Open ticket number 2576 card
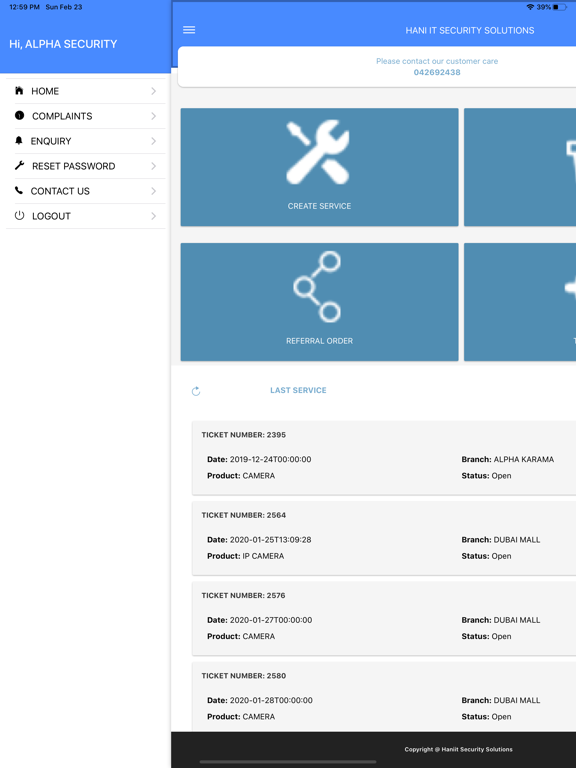 [x=384, y=618]
